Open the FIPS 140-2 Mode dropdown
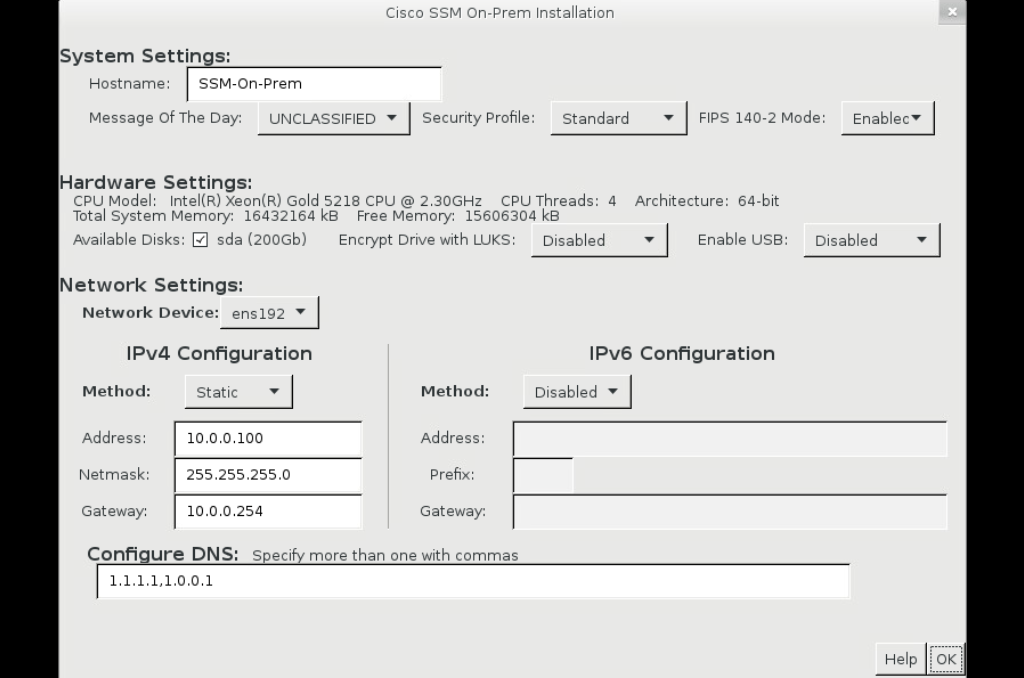This screenshot has width=1024, height=678. (888, 118)
